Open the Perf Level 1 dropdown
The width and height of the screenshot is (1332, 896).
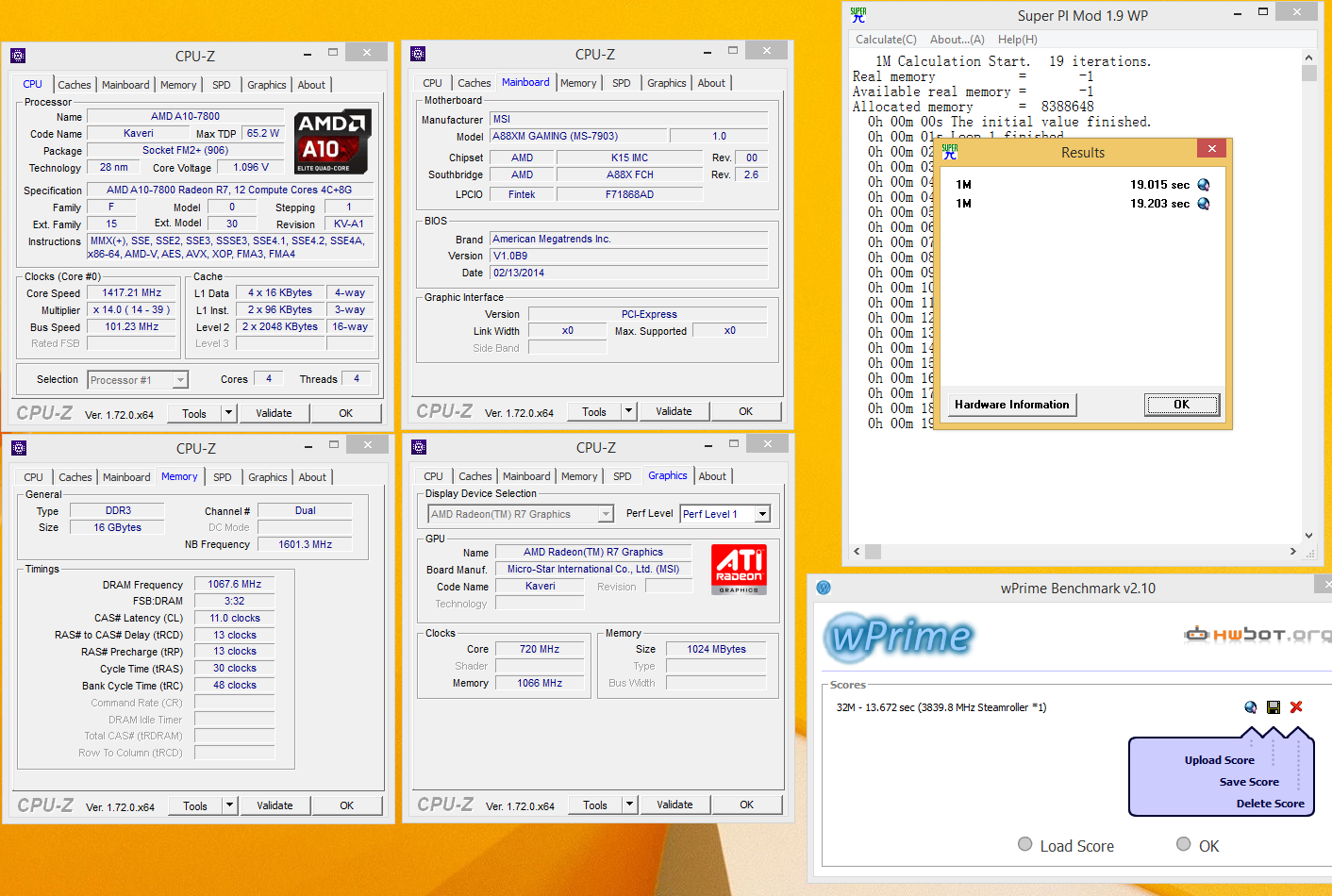point(762,514)
